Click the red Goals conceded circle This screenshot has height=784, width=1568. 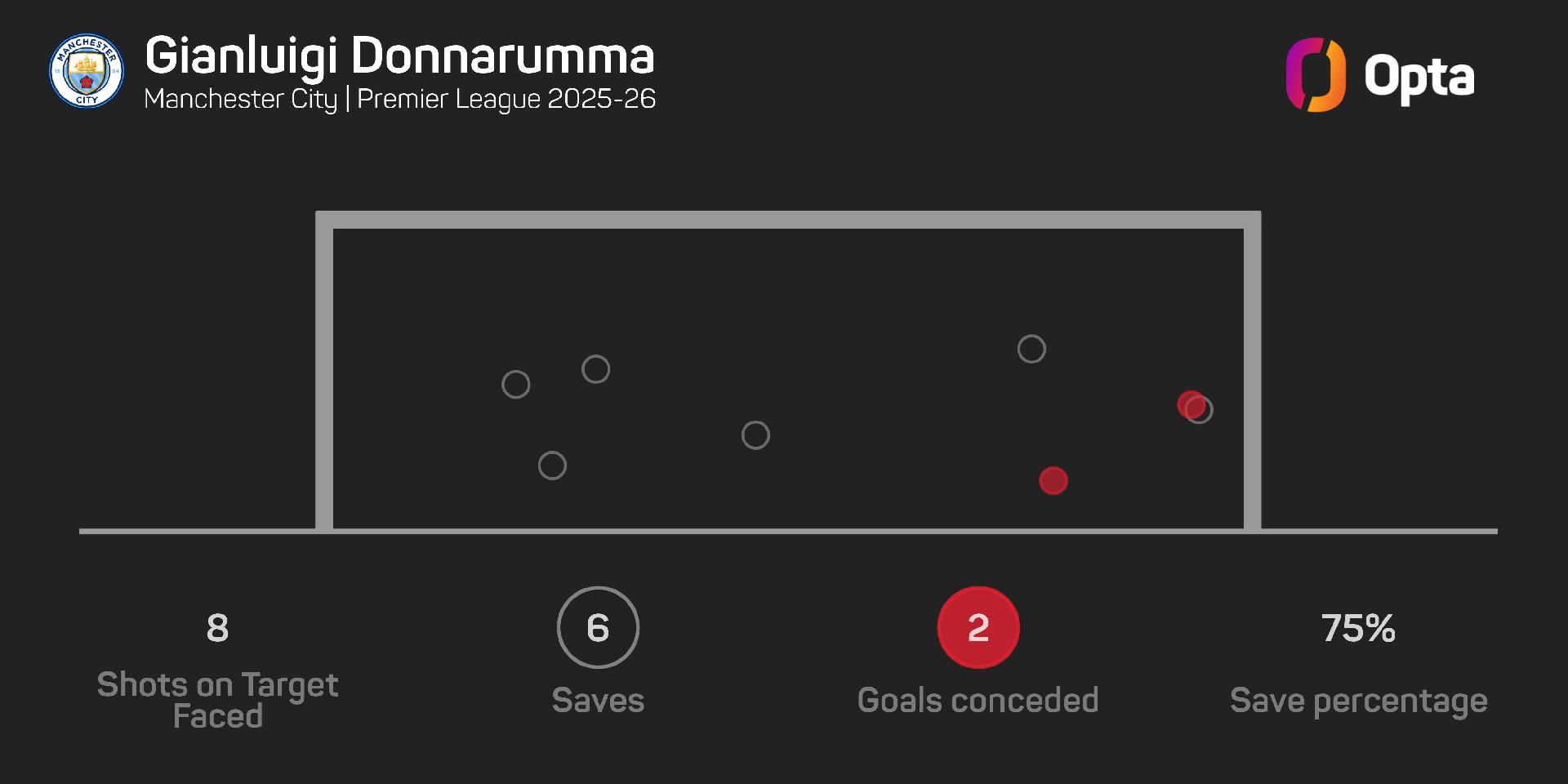pos(978,627)
